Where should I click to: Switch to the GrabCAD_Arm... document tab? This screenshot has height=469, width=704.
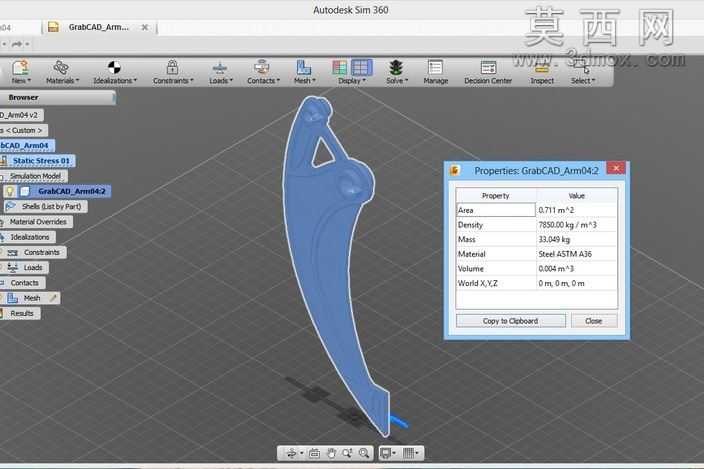tap(99, 27)
